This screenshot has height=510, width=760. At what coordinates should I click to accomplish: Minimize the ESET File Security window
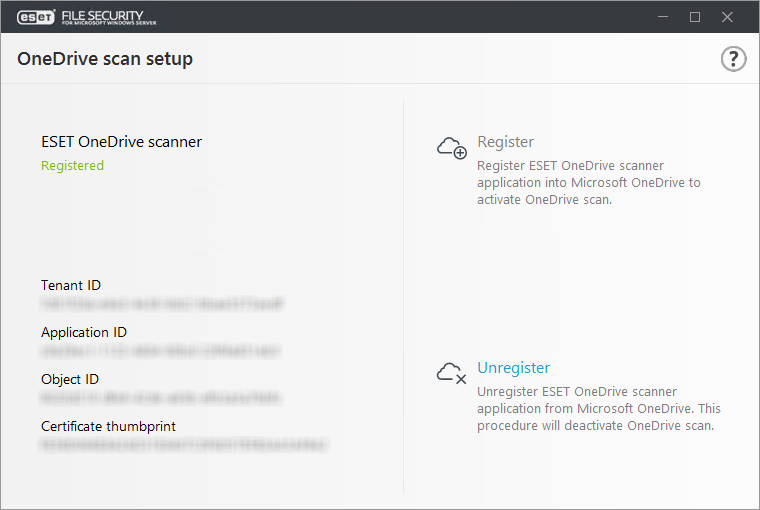tap(663, 17)
